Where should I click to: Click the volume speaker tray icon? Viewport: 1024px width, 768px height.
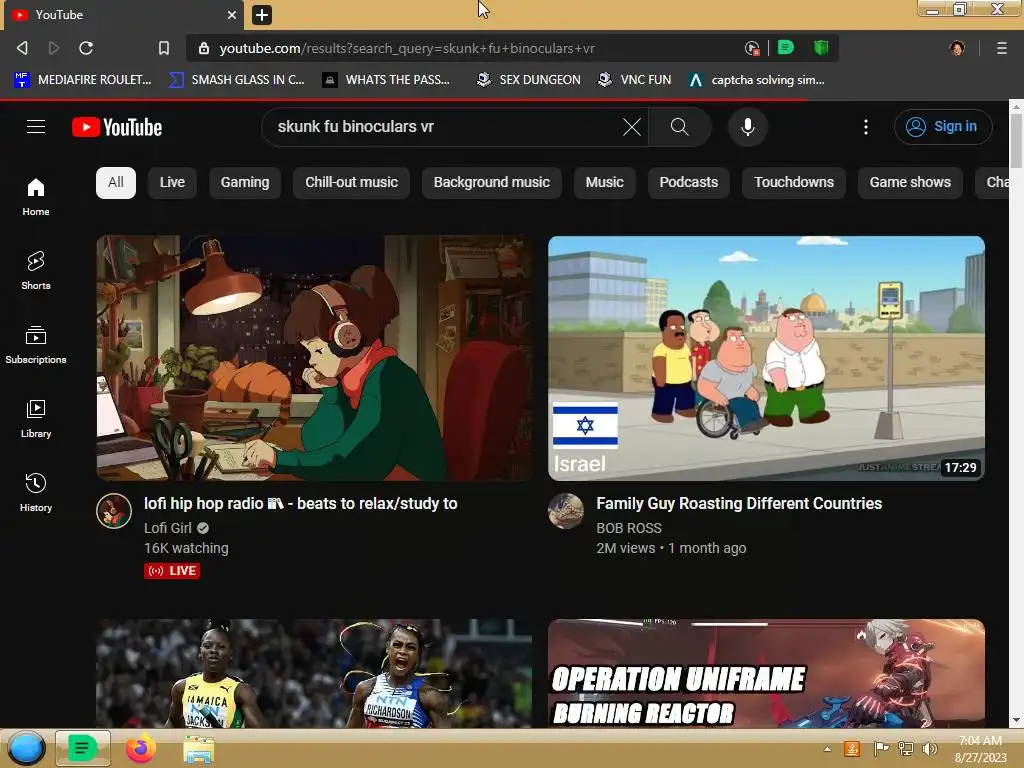[930, 748]
